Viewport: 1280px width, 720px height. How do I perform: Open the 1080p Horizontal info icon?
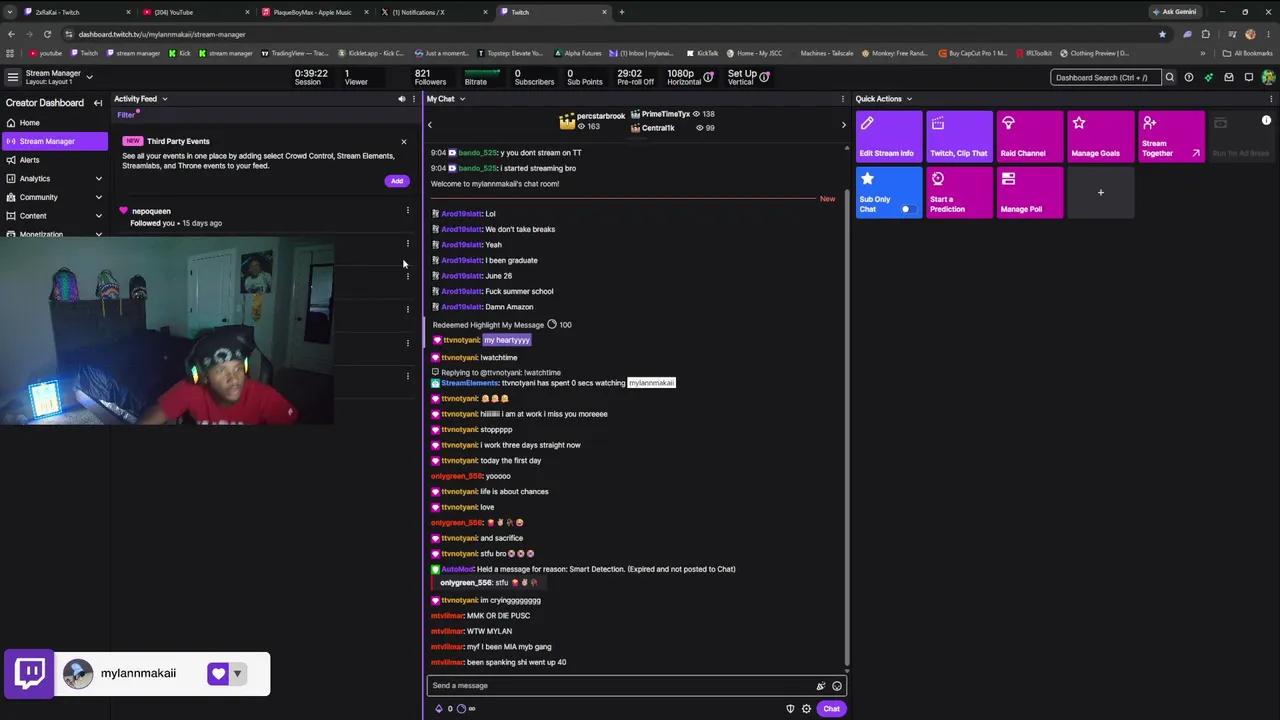click(x=709, y=77)
